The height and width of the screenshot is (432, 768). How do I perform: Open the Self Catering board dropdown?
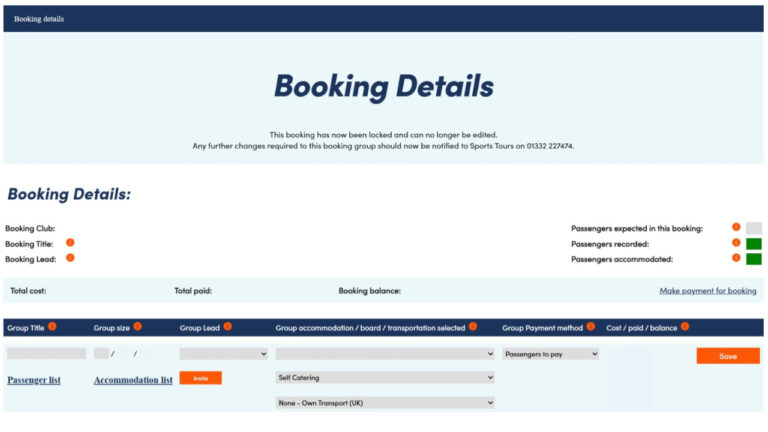[385, 378]
